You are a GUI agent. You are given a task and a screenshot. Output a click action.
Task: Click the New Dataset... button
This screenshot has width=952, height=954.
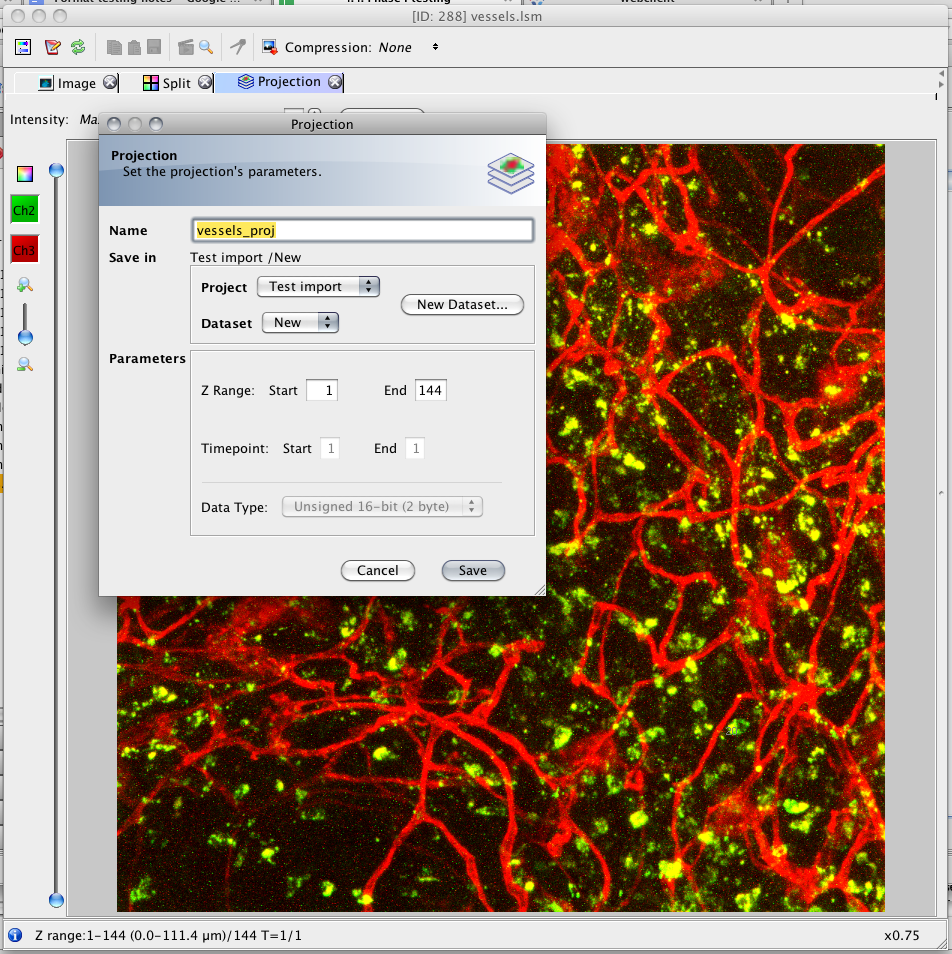(462, 304)
